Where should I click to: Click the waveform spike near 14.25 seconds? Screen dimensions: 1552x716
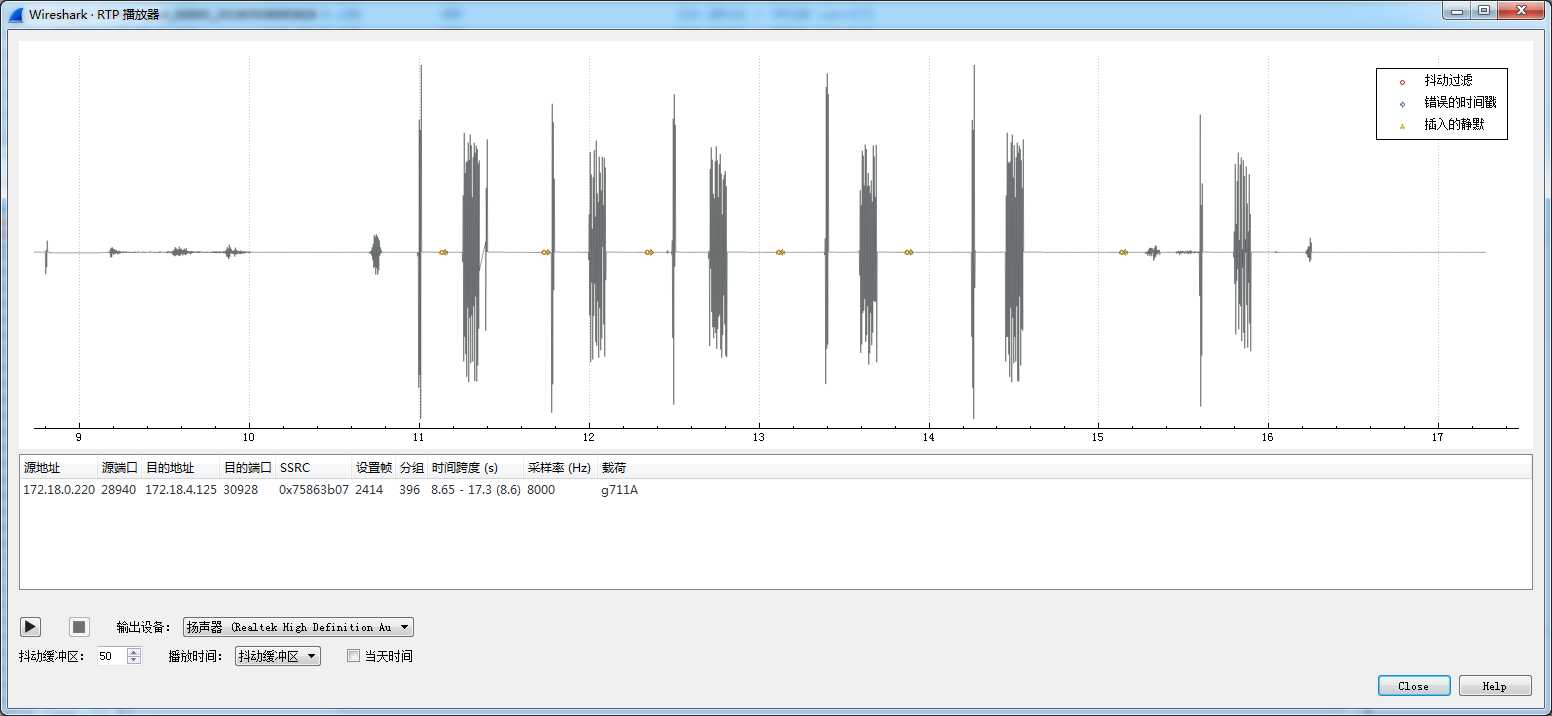pyautogui.click(x=973, y=240)
